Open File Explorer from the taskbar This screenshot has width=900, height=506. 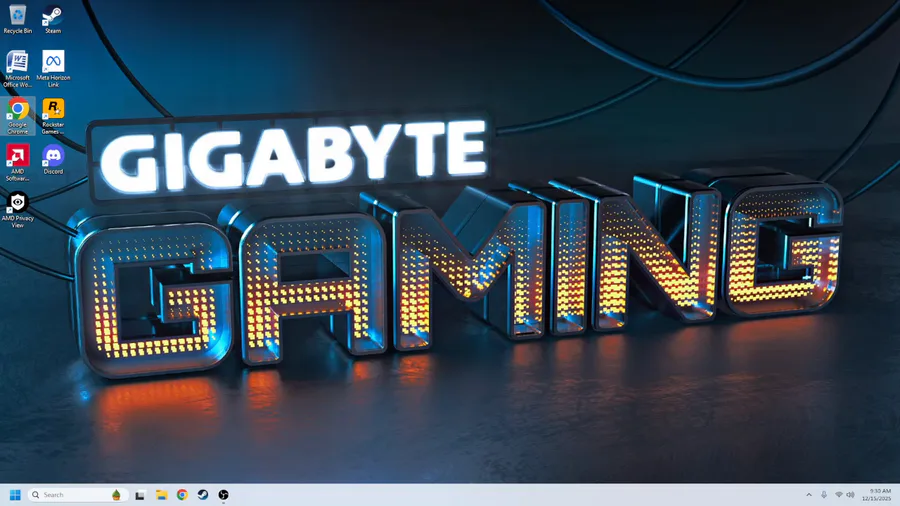pyautogui.click(x=161, y=495)
